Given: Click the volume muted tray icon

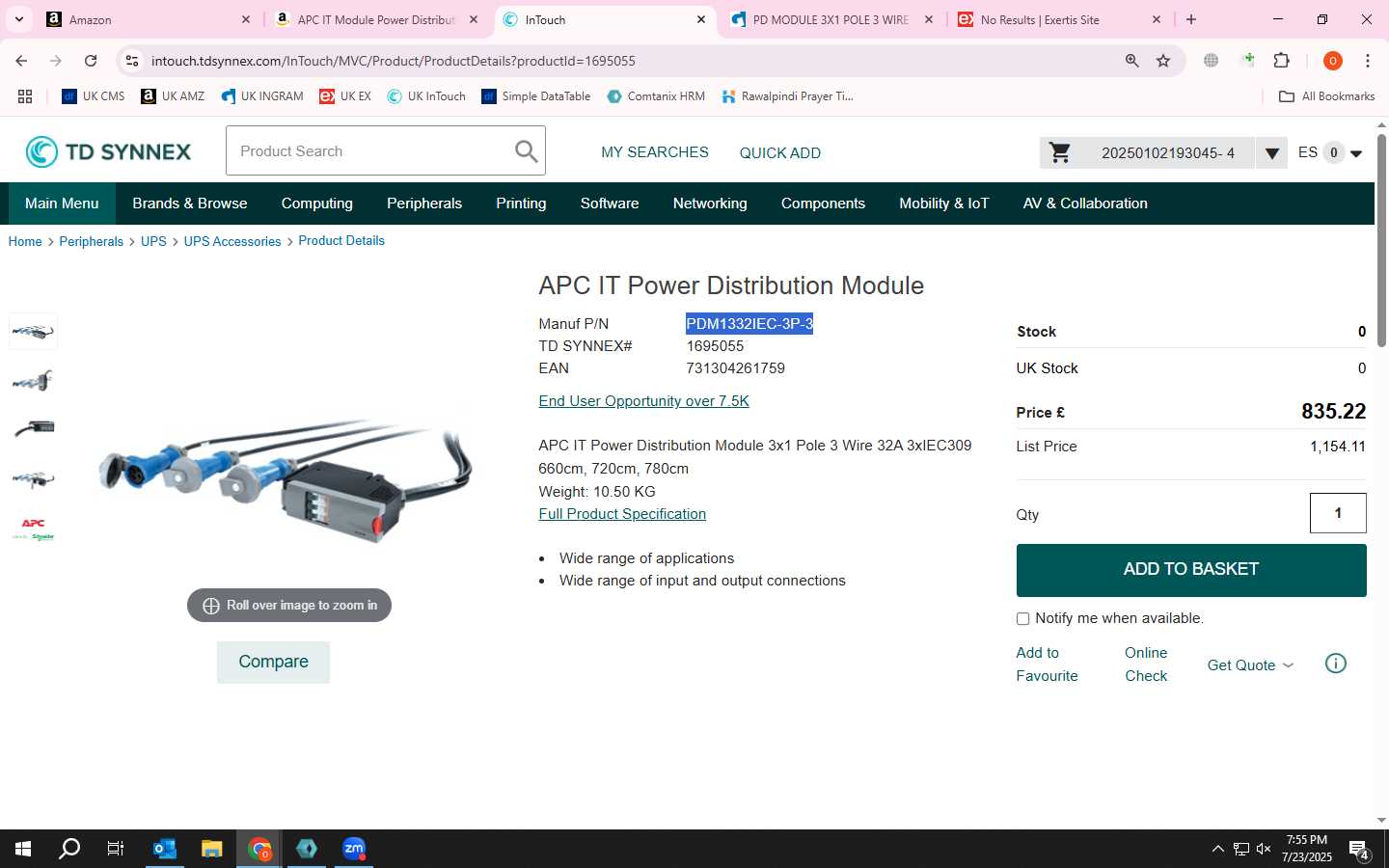Looking at the screenshot, I should [1264, 849].
